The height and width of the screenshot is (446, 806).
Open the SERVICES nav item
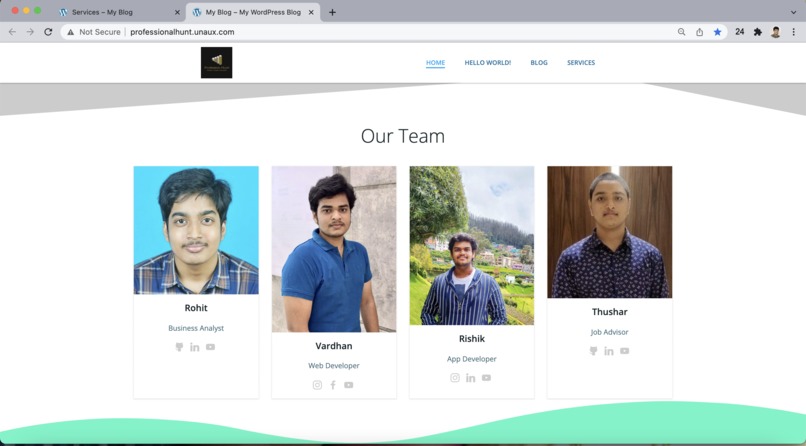point(581,63)
